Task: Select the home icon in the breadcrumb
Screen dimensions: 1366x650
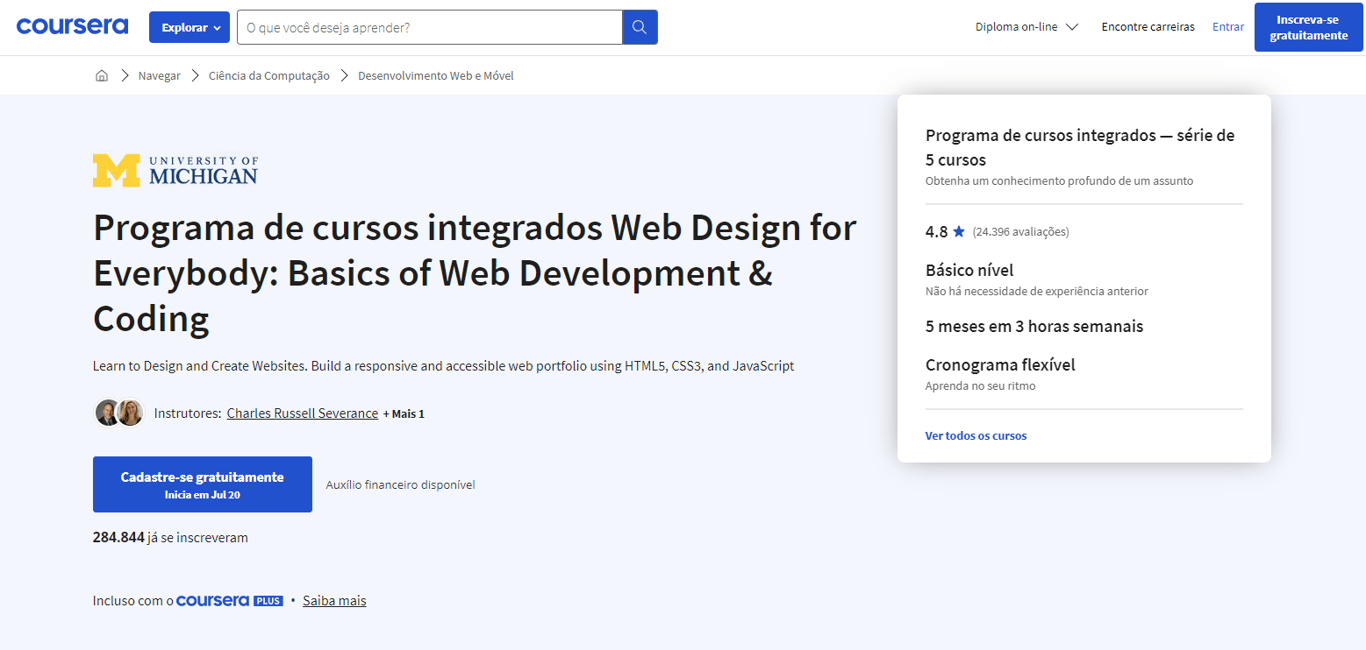Action: click(x=101, y=75)
